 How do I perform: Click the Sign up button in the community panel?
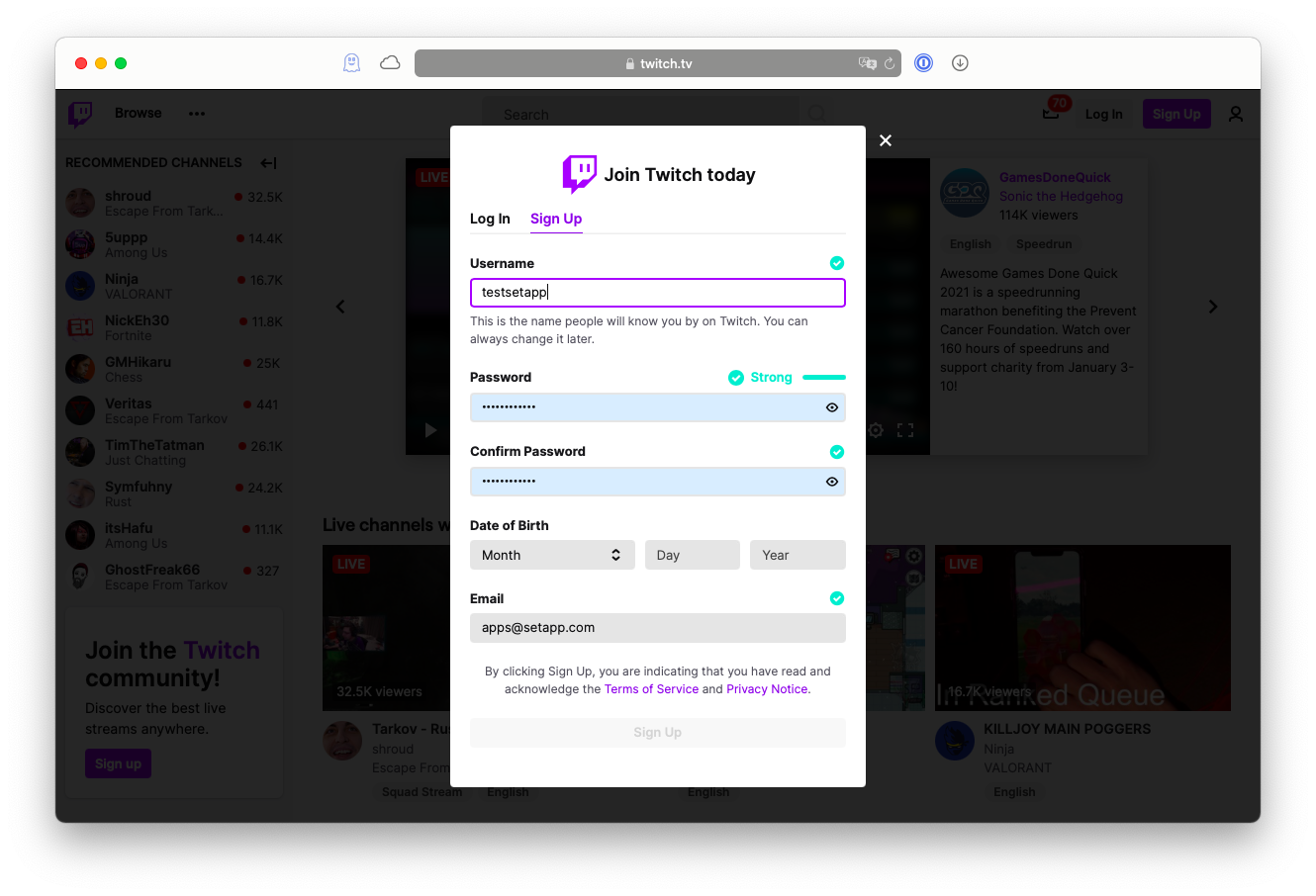tap(118, 763)
